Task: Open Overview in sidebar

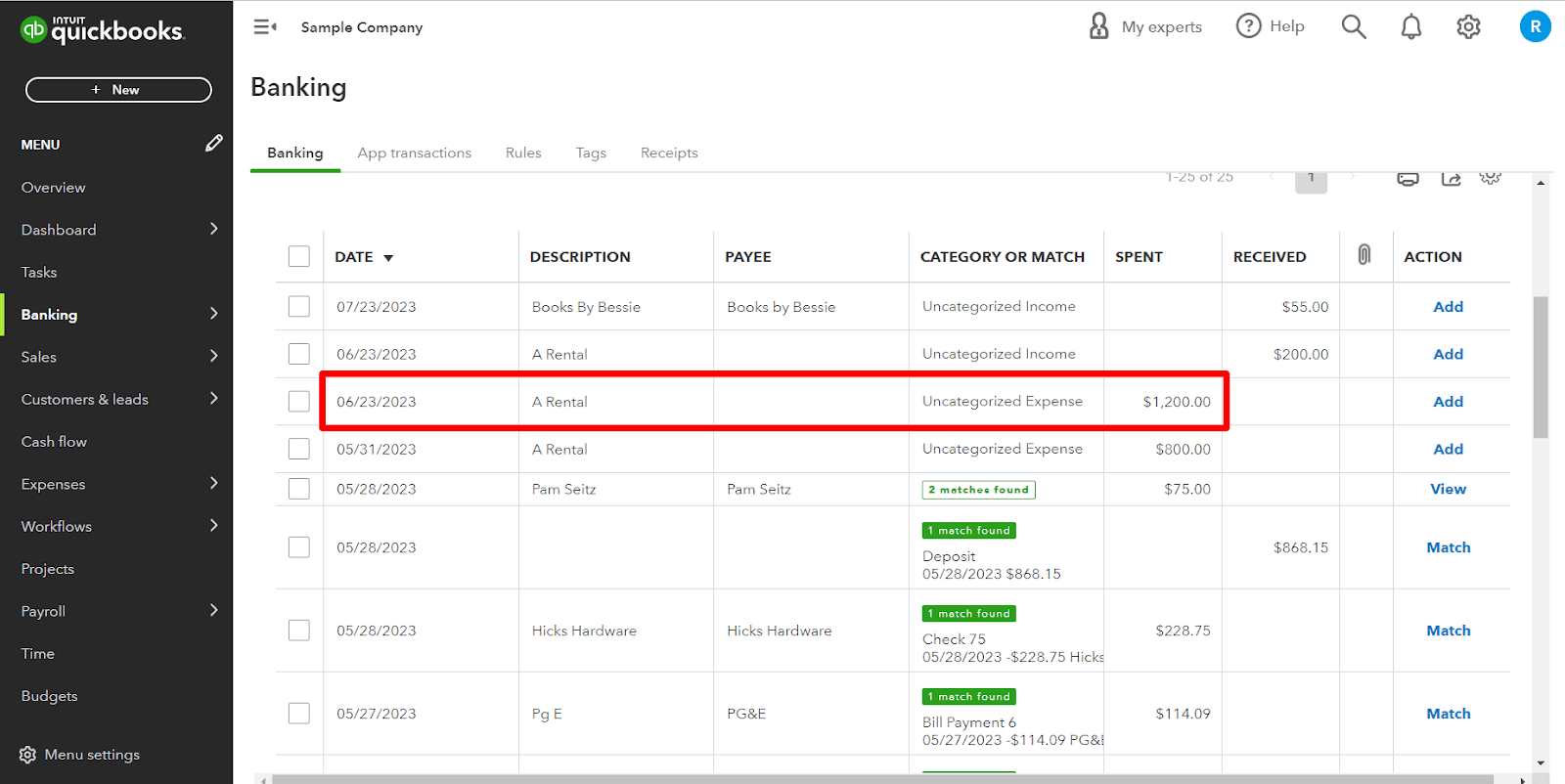Action: click(x=54, y=188)
